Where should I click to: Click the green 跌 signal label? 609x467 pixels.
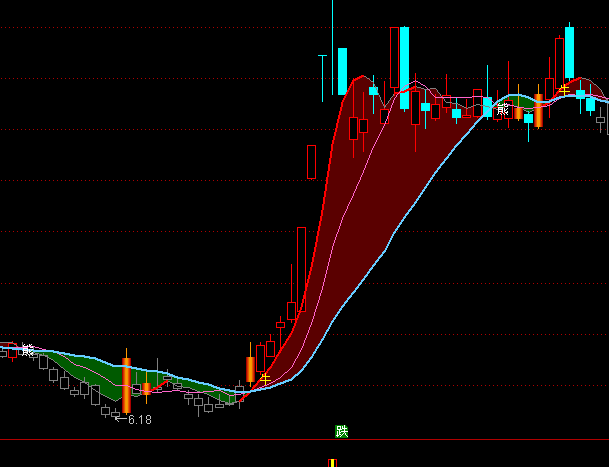tap(342, 432)
